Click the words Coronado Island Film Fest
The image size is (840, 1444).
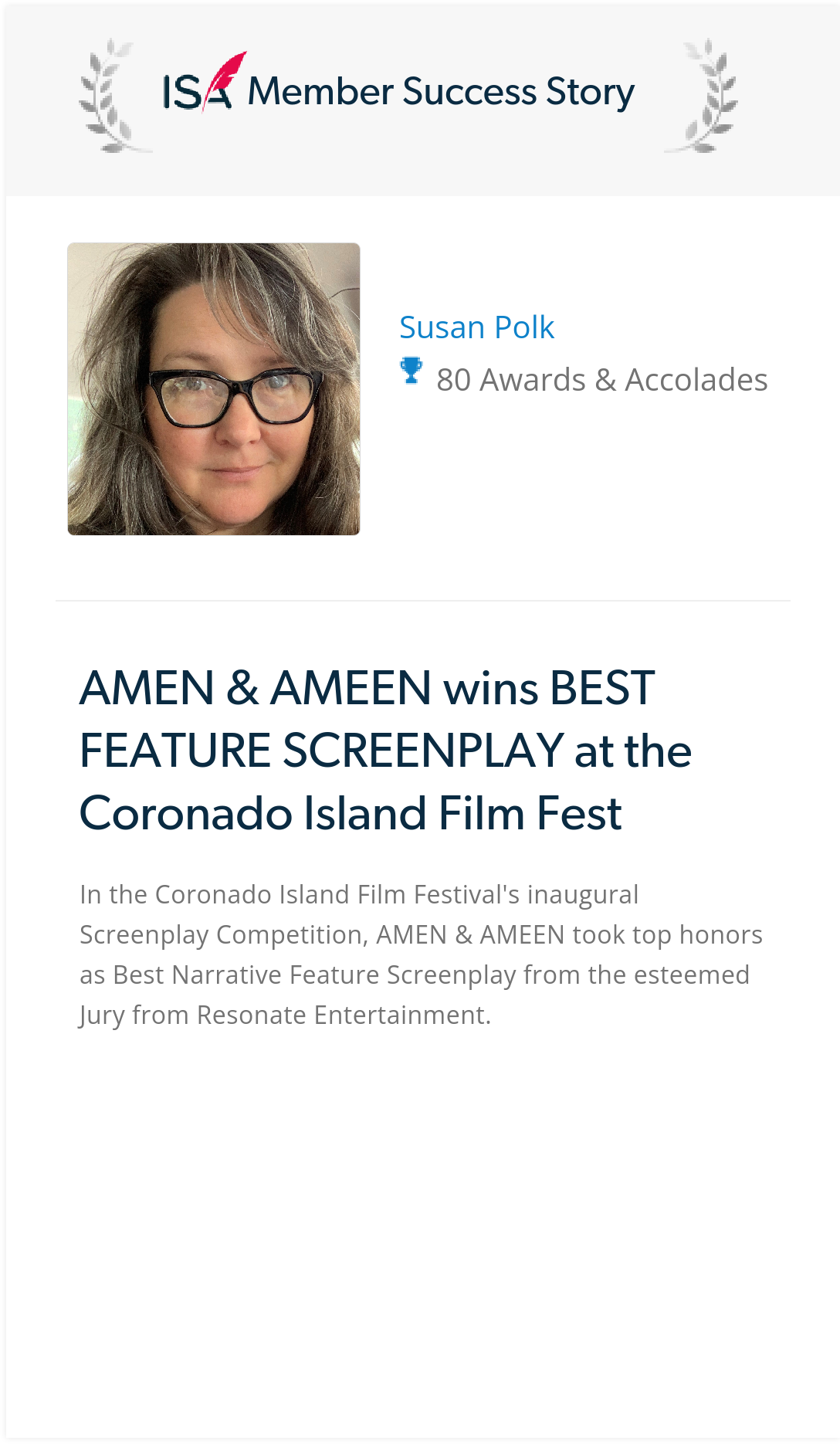[351, 813]
